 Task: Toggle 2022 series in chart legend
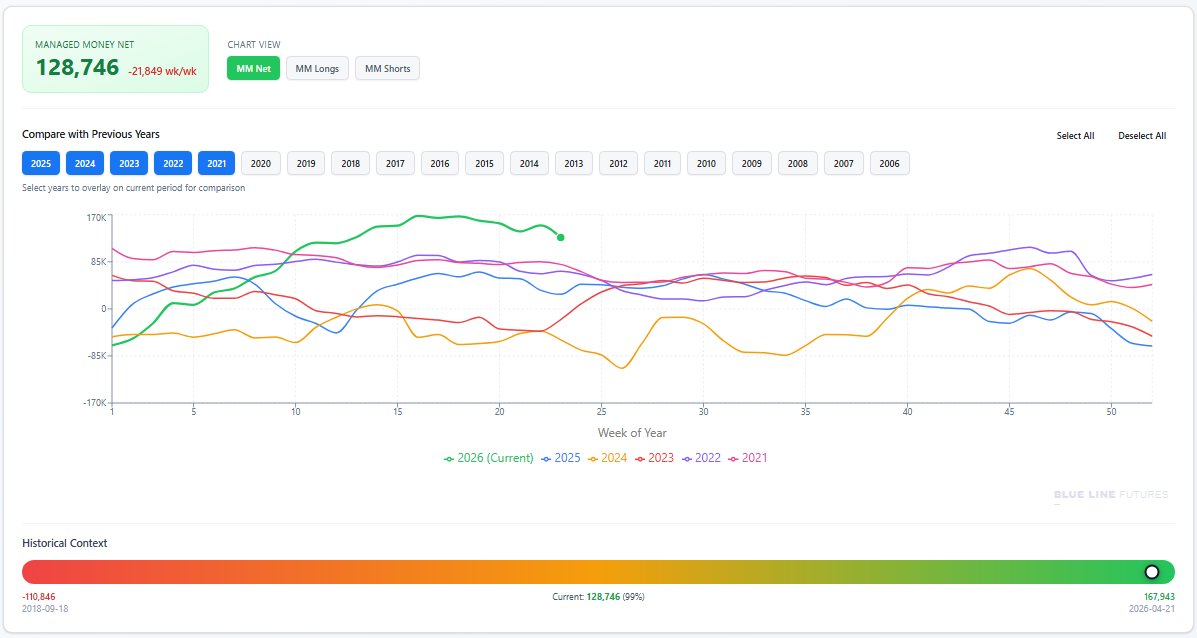coord(701,458)
